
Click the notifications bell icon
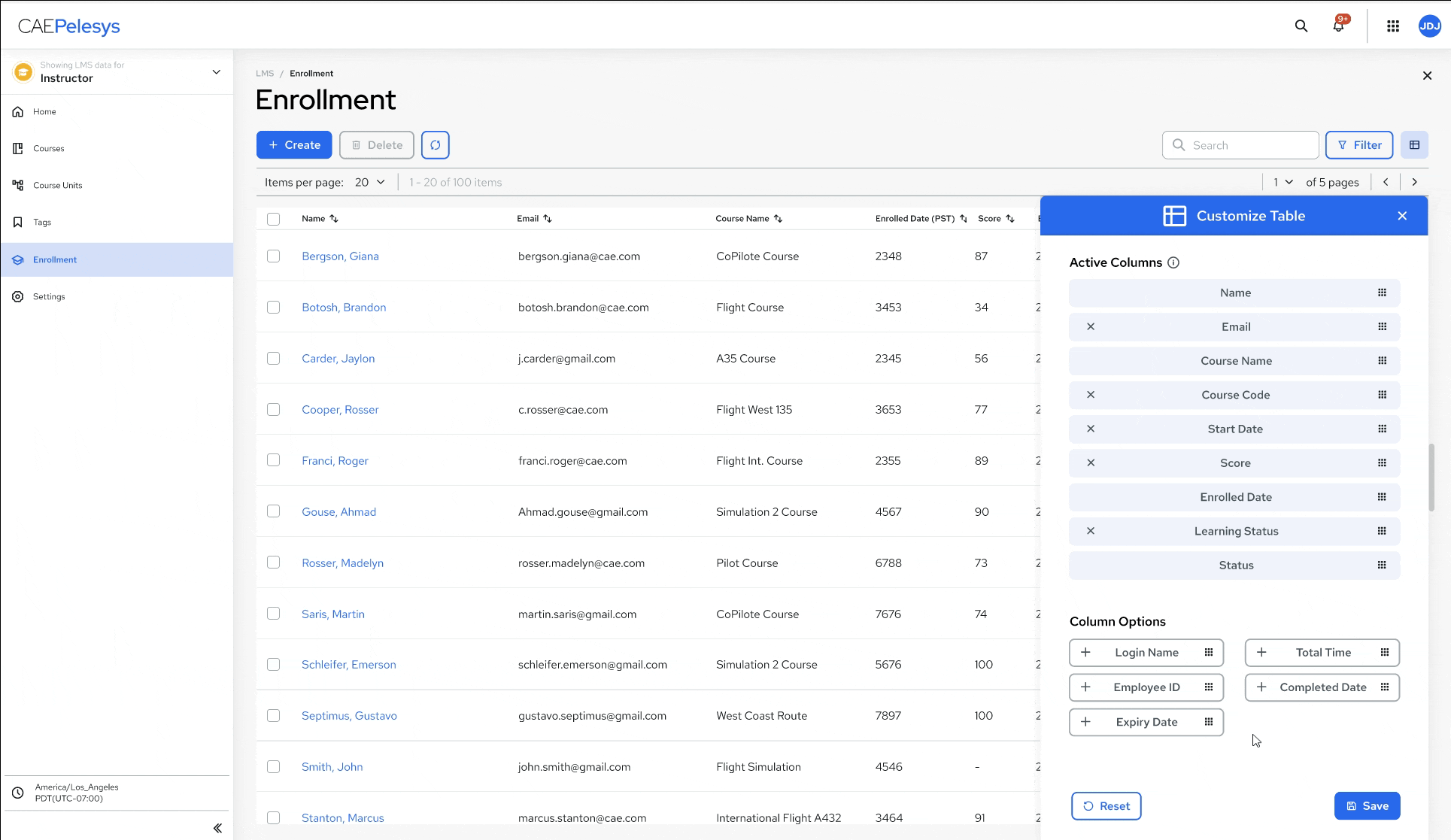1338,26
